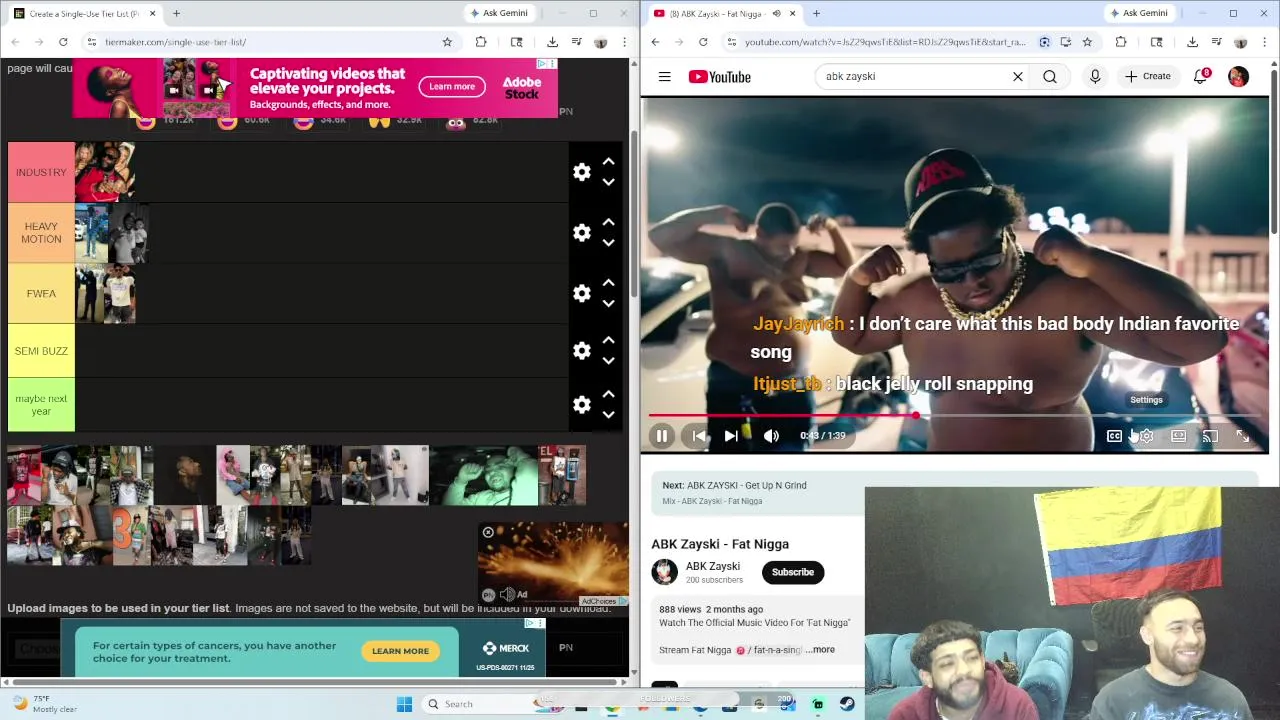Open Downloads in the YouTube window

1192,42
